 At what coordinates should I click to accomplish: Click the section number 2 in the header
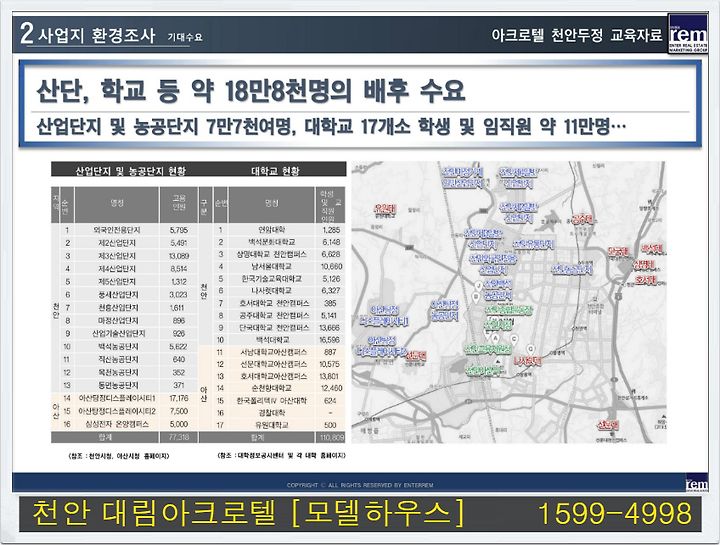tap(26, 34)
